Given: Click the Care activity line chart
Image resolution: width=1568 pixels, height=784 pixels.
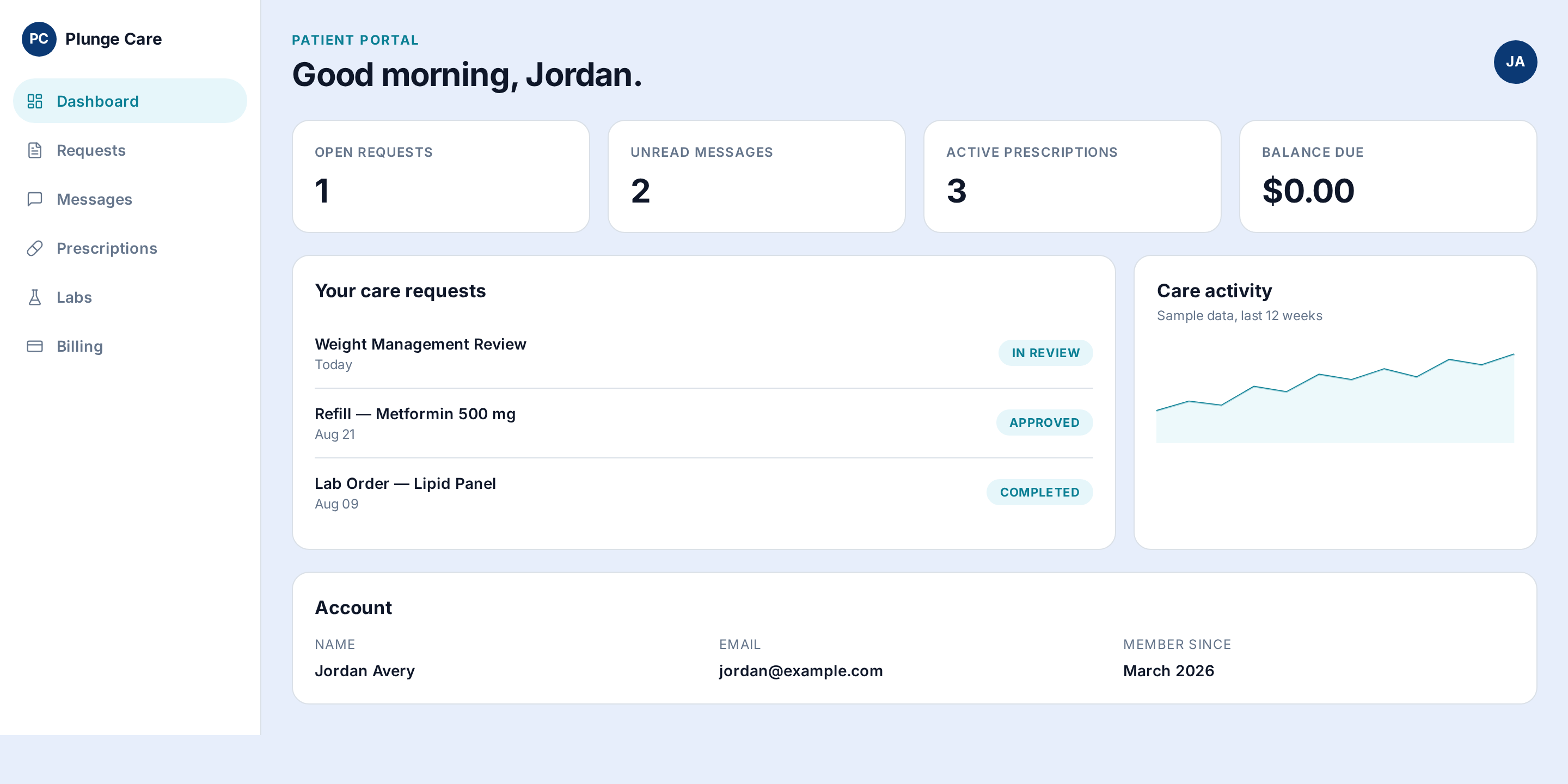Looking at the screenshot, I should point(1335,399).
